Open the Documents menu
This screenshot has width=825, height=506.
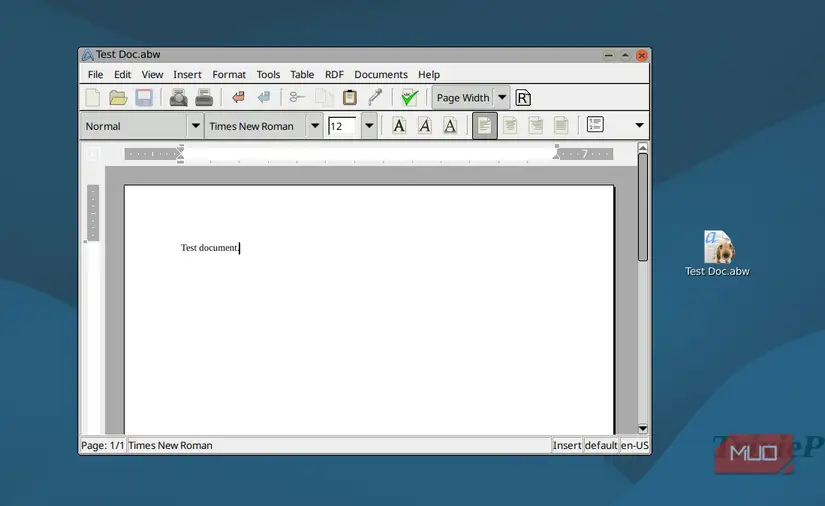point(381,75)
